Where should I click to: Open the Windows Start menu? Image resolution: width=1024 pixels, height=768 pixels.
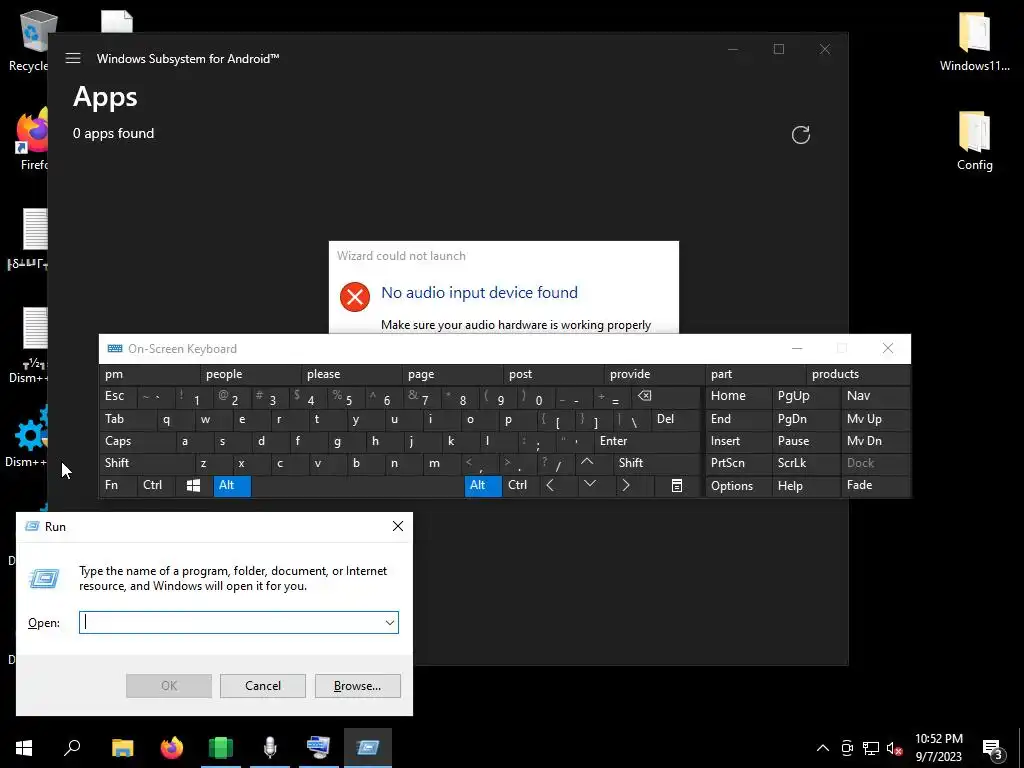[24, 748]
